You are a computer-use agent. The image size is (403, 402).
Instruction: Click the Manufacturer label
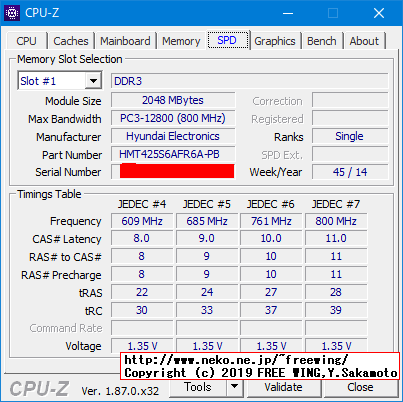(x=69, y=137)
